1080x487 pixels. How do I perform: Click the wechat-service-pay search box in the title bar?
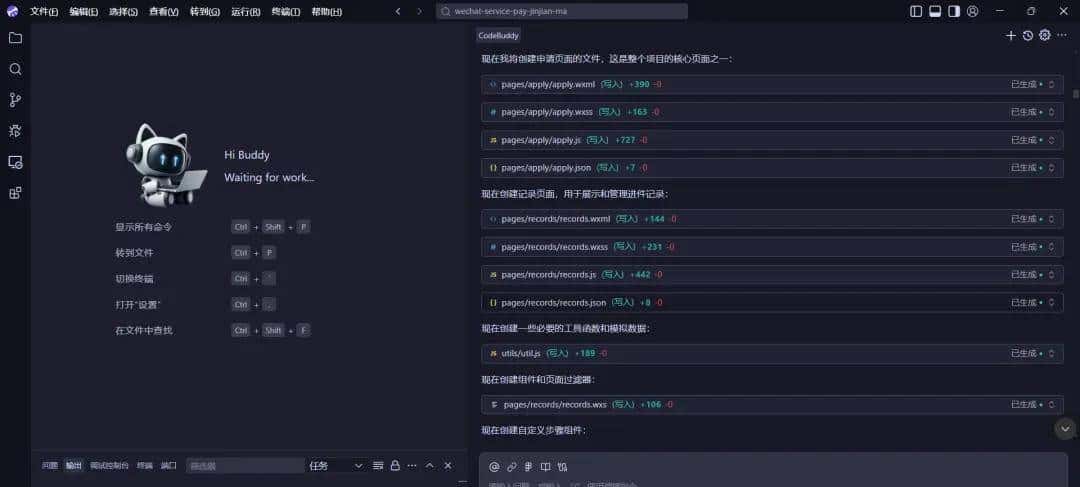[562, 11]
